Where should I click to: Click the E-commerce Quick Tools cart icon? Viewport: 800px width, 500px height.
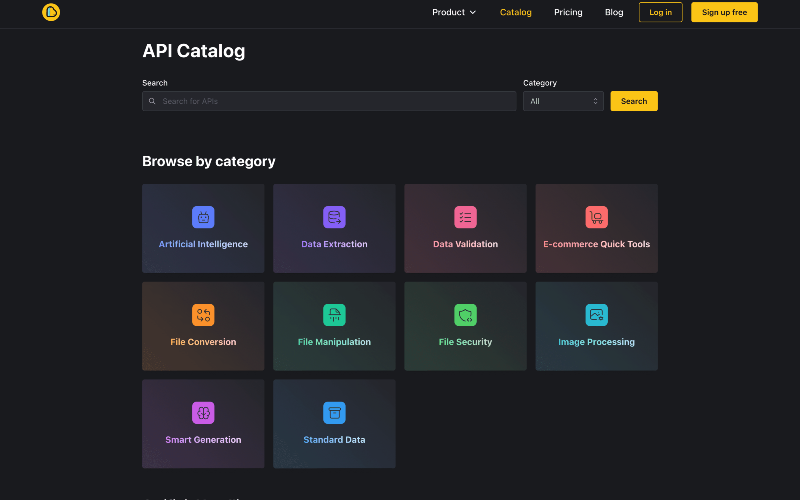[x=596, y=217]
